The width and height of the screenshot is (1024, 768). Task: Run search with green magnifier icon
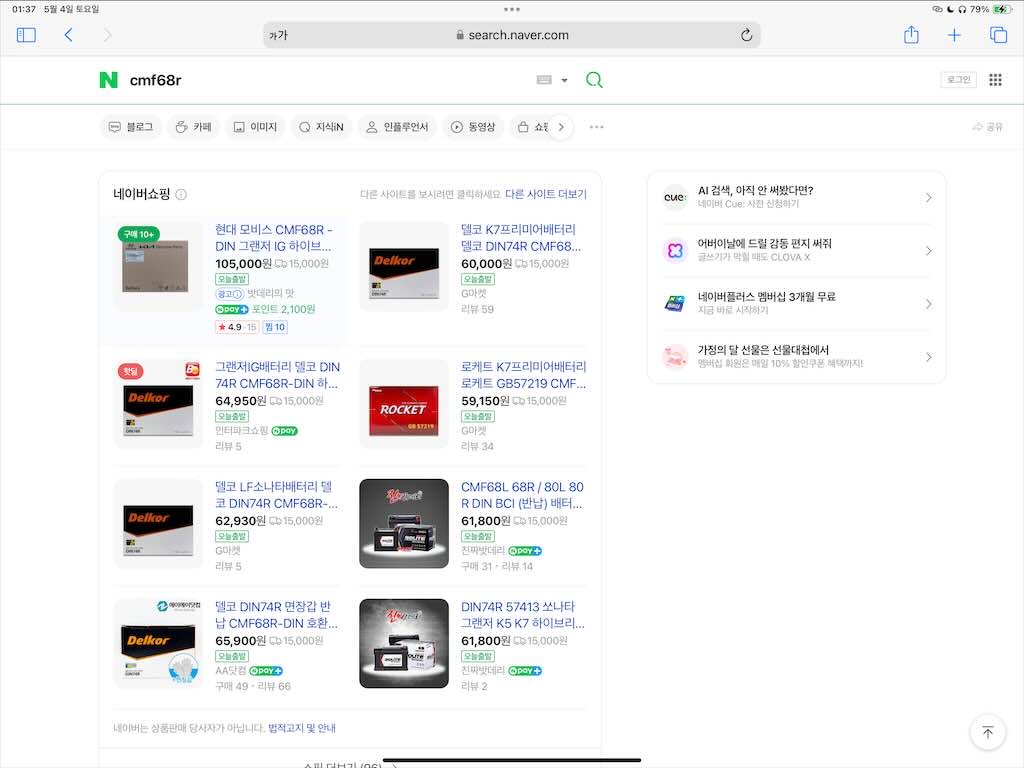pos(594,80)
